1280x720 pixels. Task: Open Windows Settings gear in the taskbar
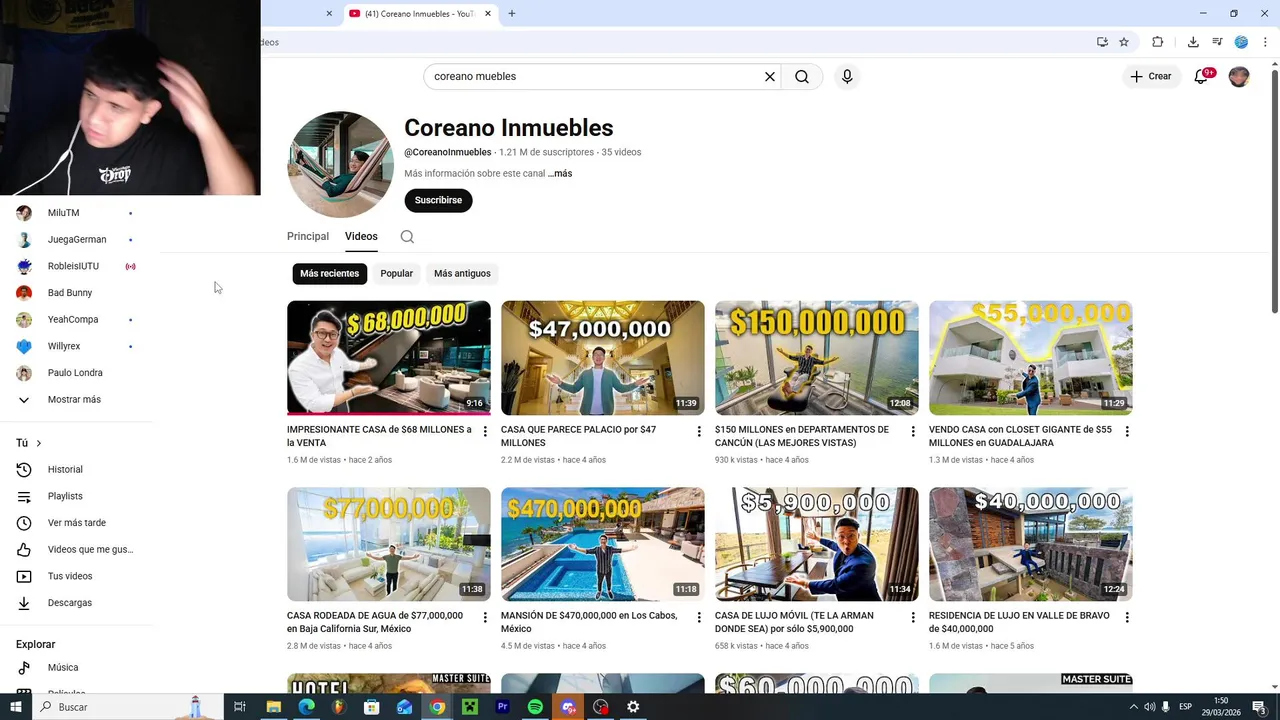point(633,707)
